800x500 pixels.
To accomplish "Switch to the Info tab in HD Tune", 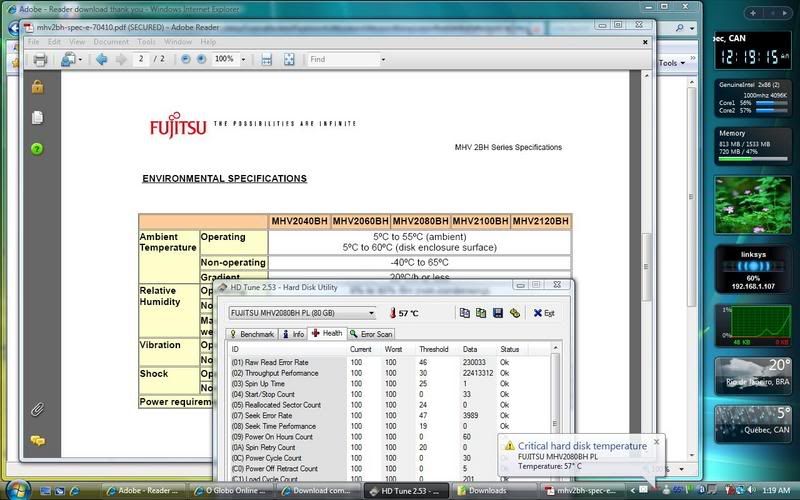I will (293, 334).
